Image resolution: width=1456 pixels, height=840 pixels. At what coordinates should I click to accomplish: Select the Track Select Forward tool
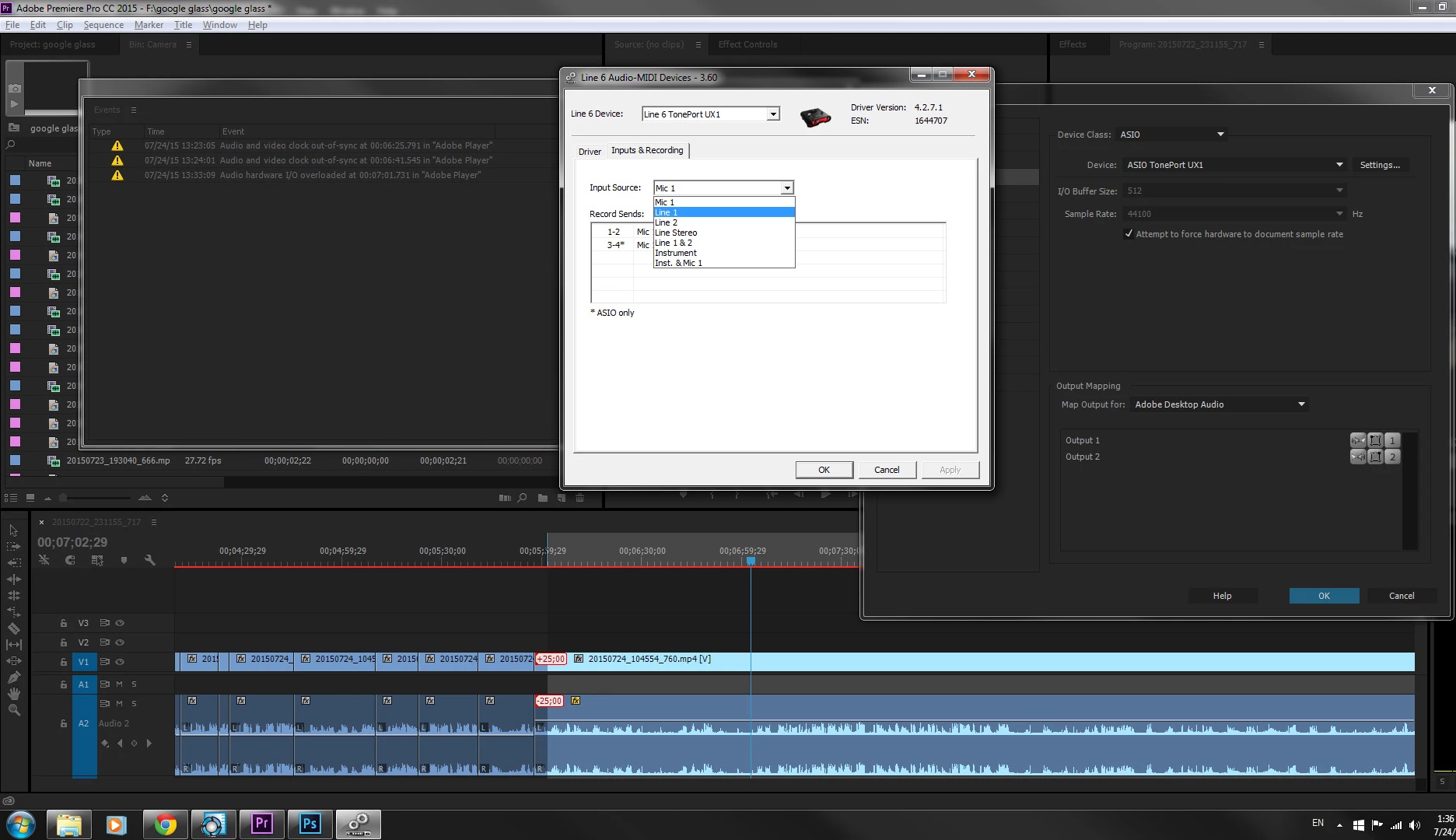point(13,547)
